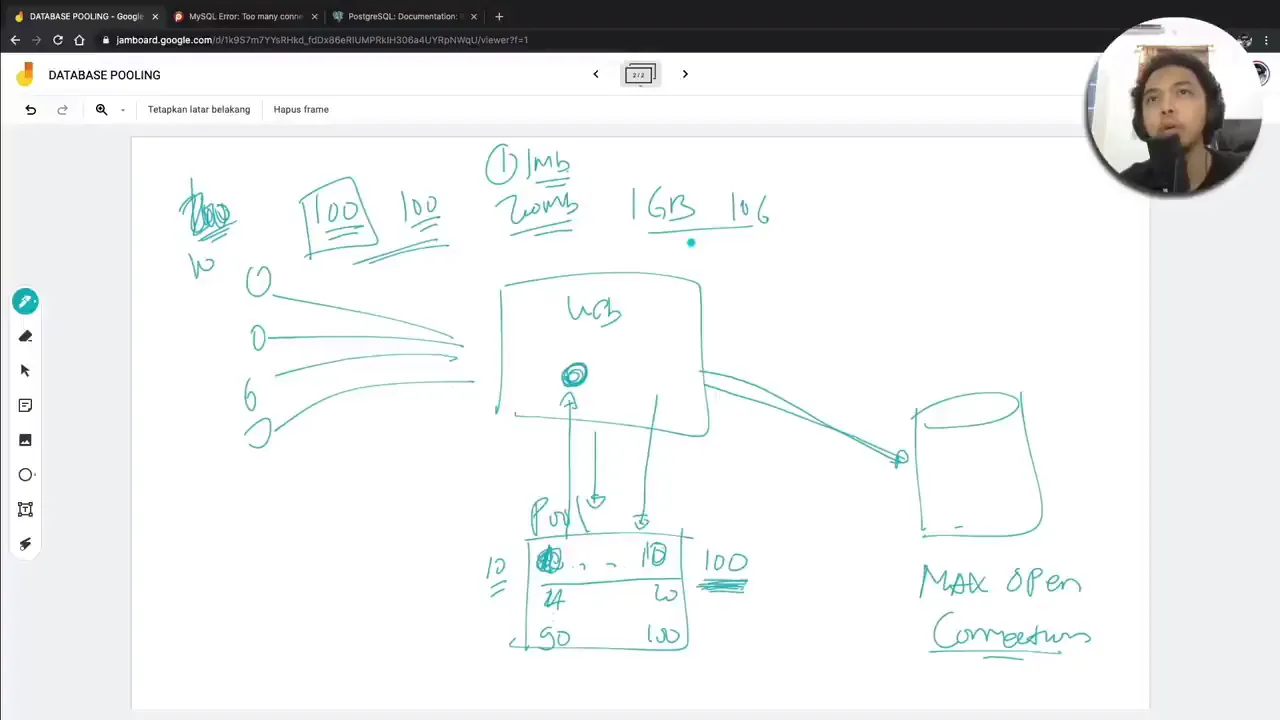
Task: Expand the frame bar thumbnail 2/2
Action: pyautogui.click(x=640, y=75)
